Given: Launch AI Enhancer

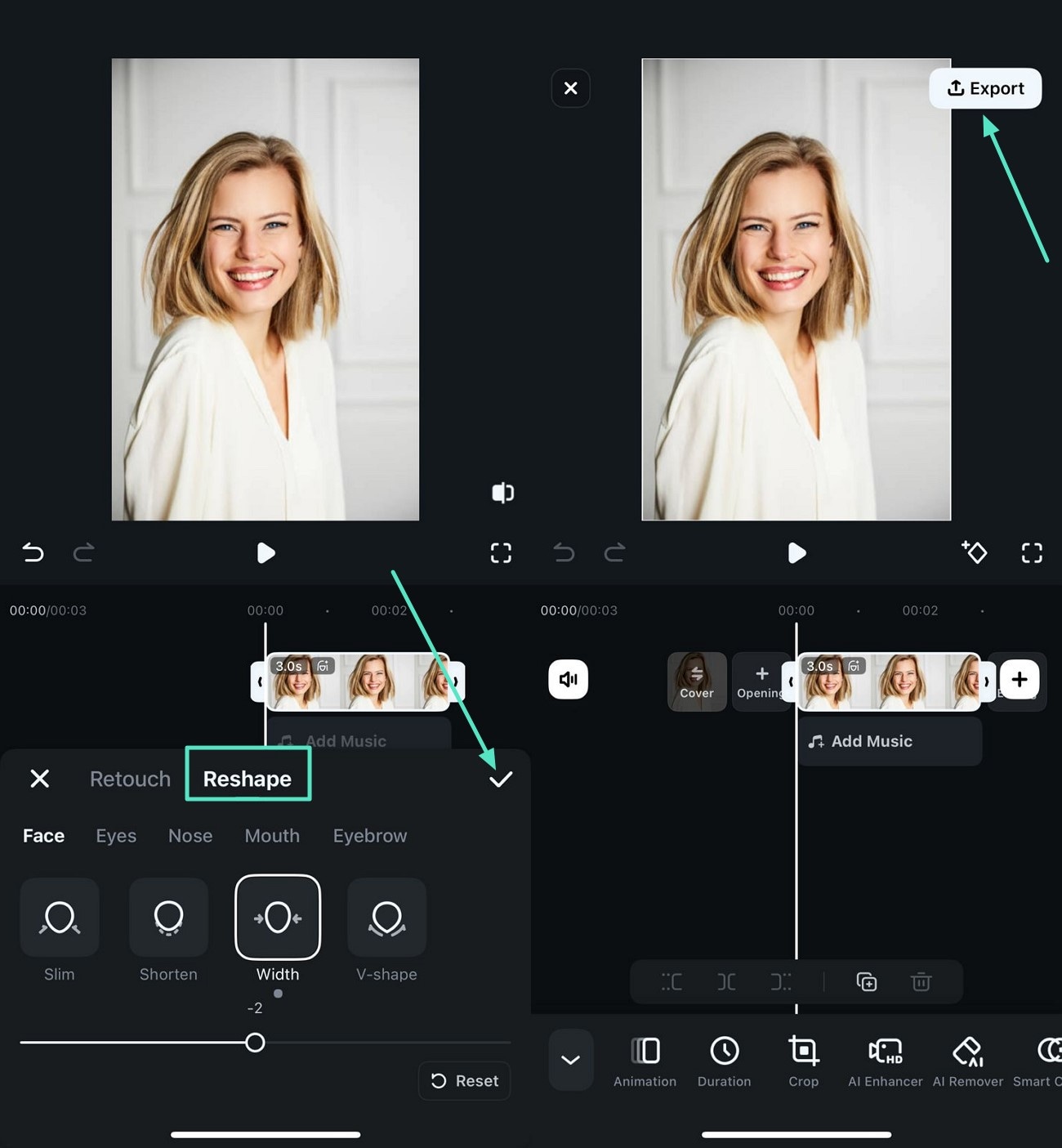Looking at the screenshot, I should click(x=884, y=1060).
